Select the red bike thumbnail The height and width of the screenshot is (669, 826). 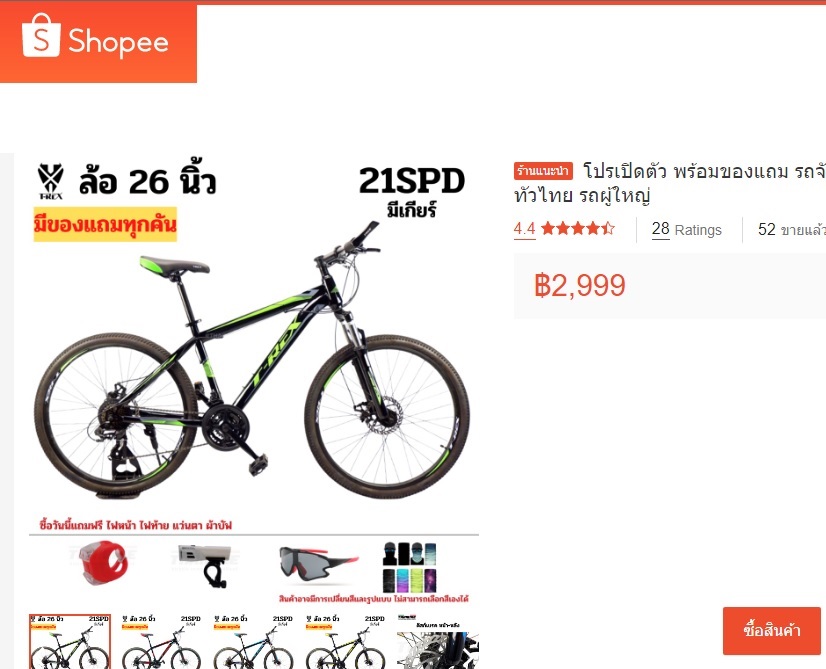tap(162, 641)
